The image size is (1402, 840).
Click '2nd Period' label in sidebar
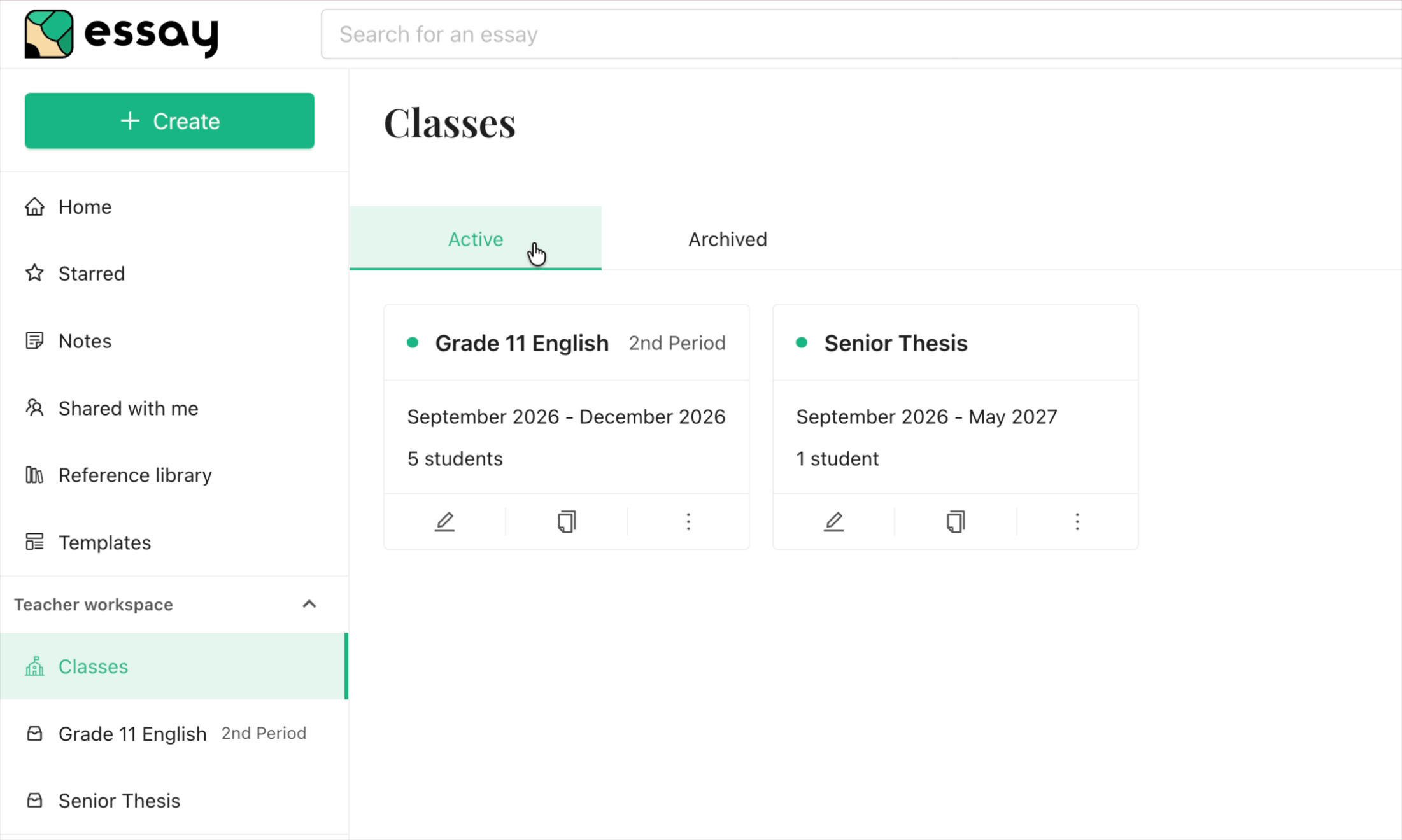(264, 733)
